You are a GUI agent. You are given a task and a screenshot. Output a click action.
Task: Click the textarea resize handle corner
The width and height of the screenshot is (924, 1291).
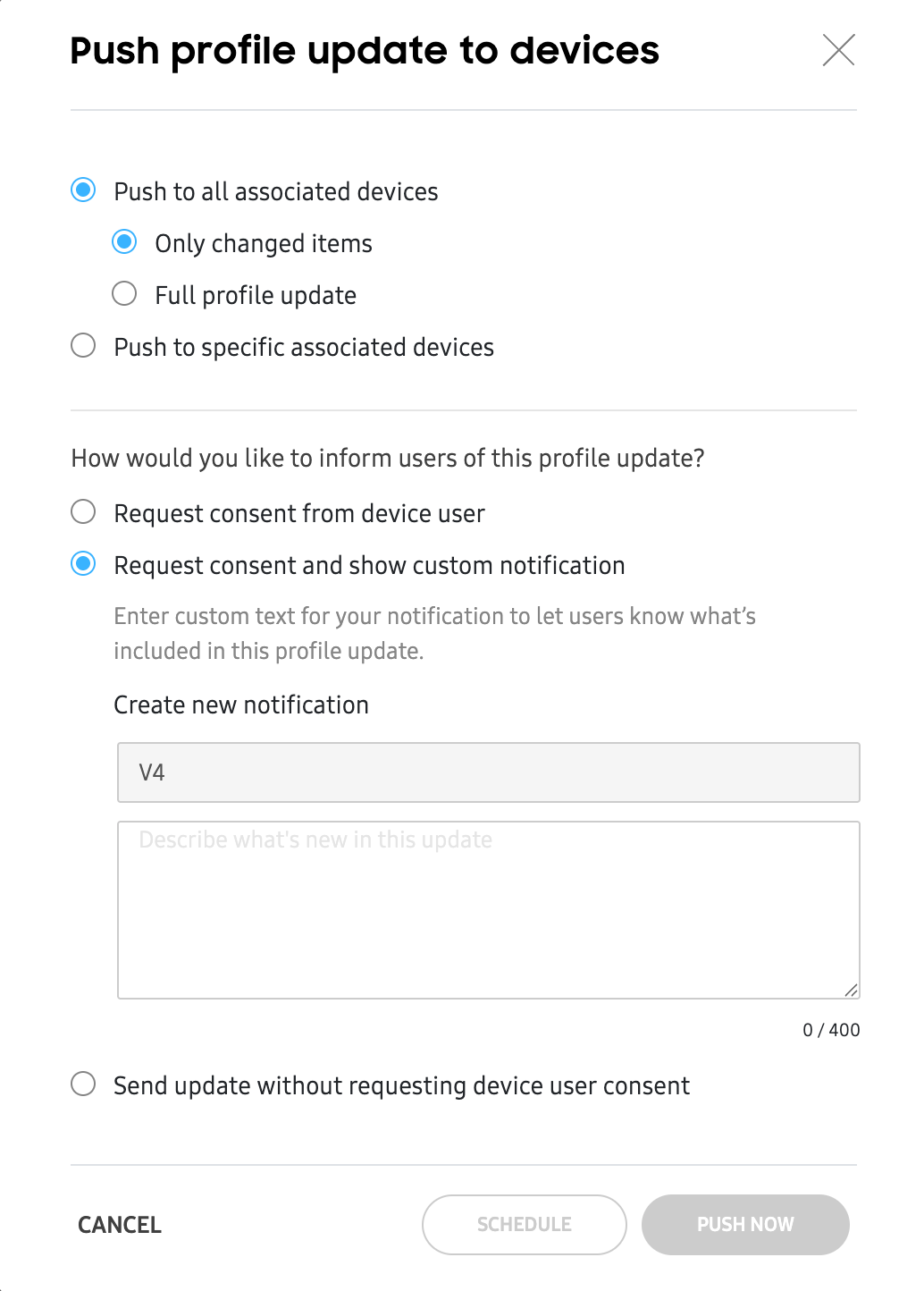point(851,988)
